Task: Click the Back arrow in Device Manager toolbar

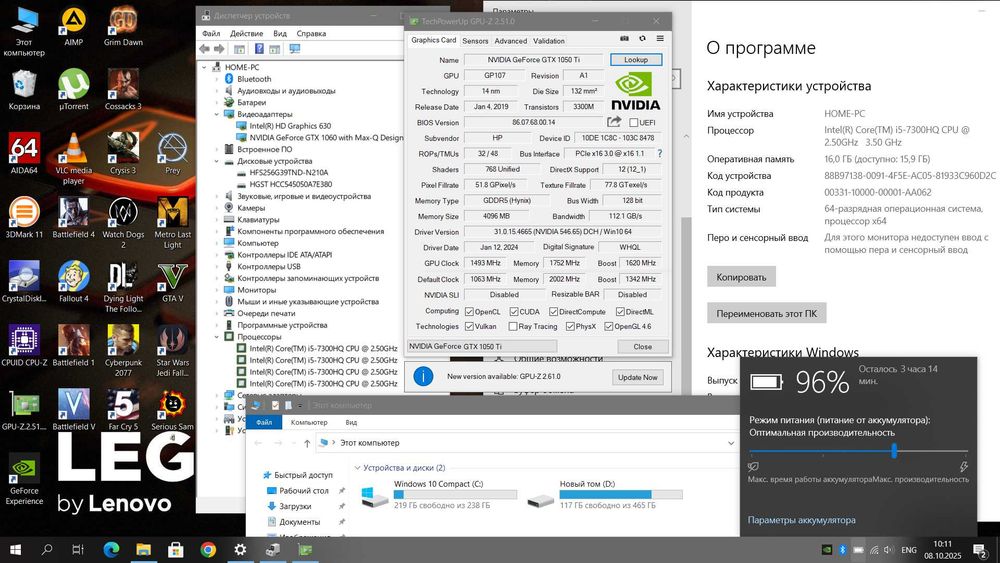Action: click(x=204, y=48)
